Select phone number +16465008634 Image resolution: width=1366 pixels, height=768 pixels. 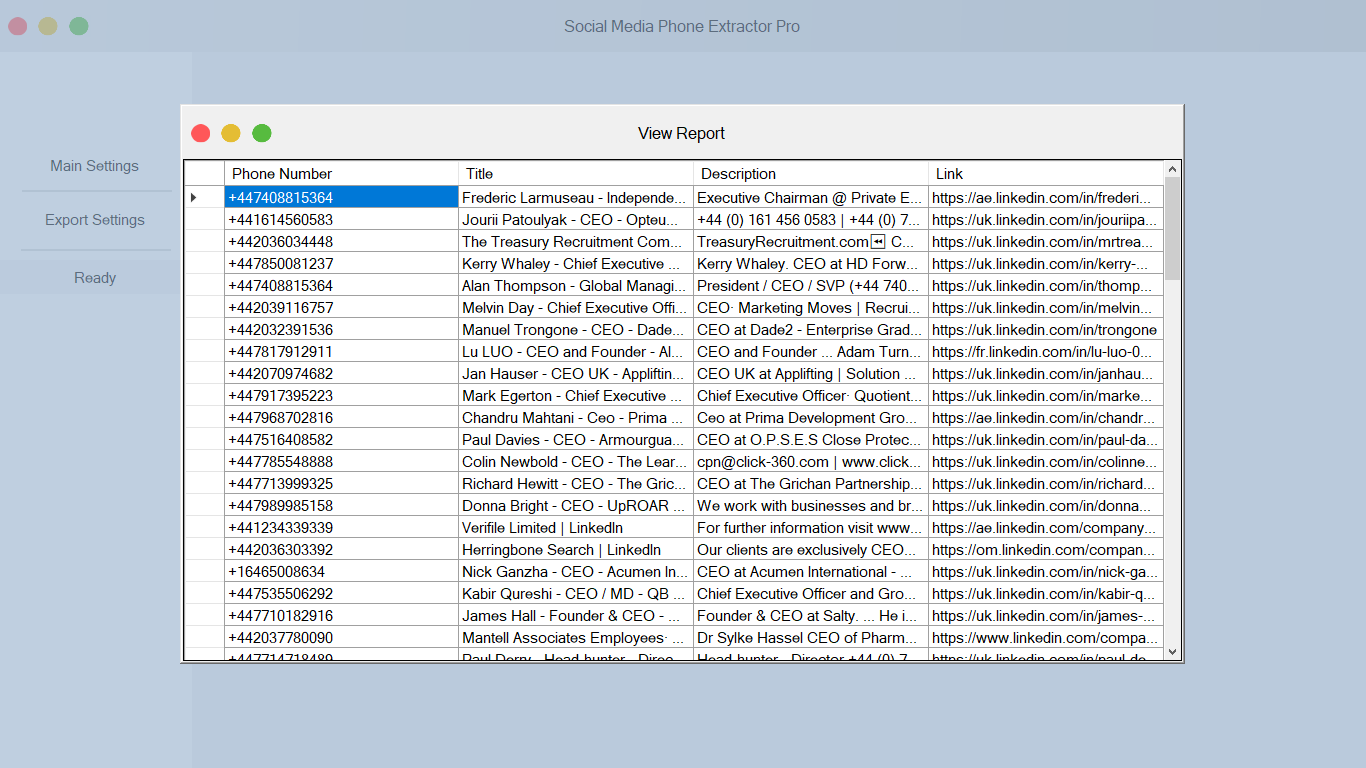pyautogui.click(x=341, y=572)
